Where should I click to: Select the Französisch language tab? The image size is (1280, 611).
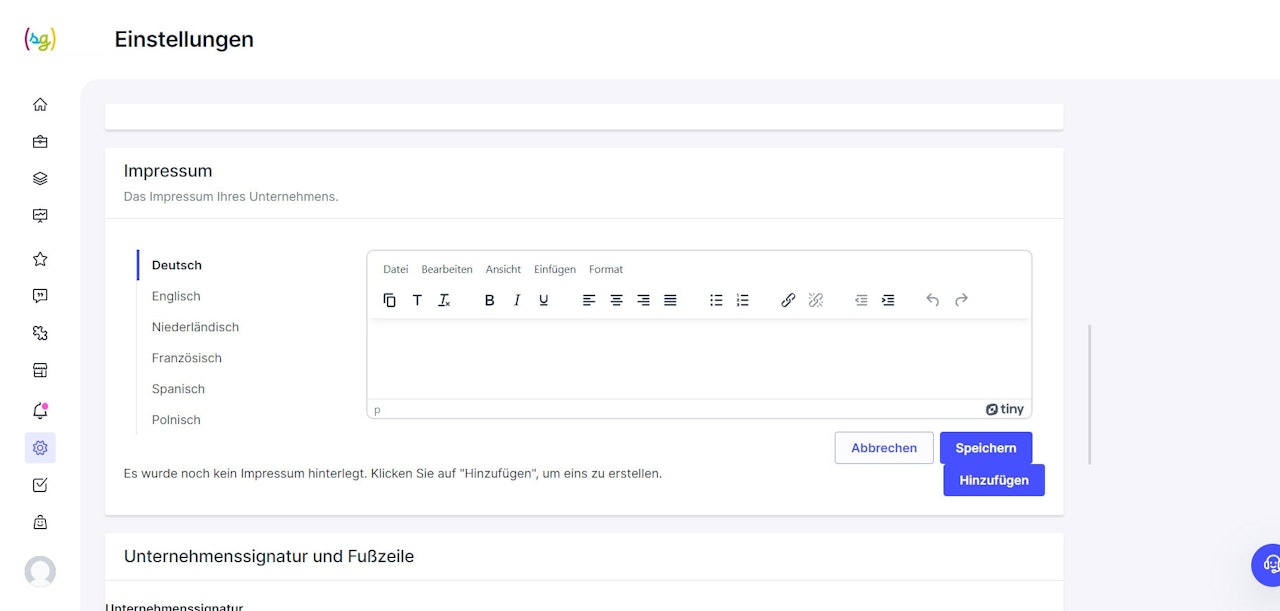coord(187,358)
